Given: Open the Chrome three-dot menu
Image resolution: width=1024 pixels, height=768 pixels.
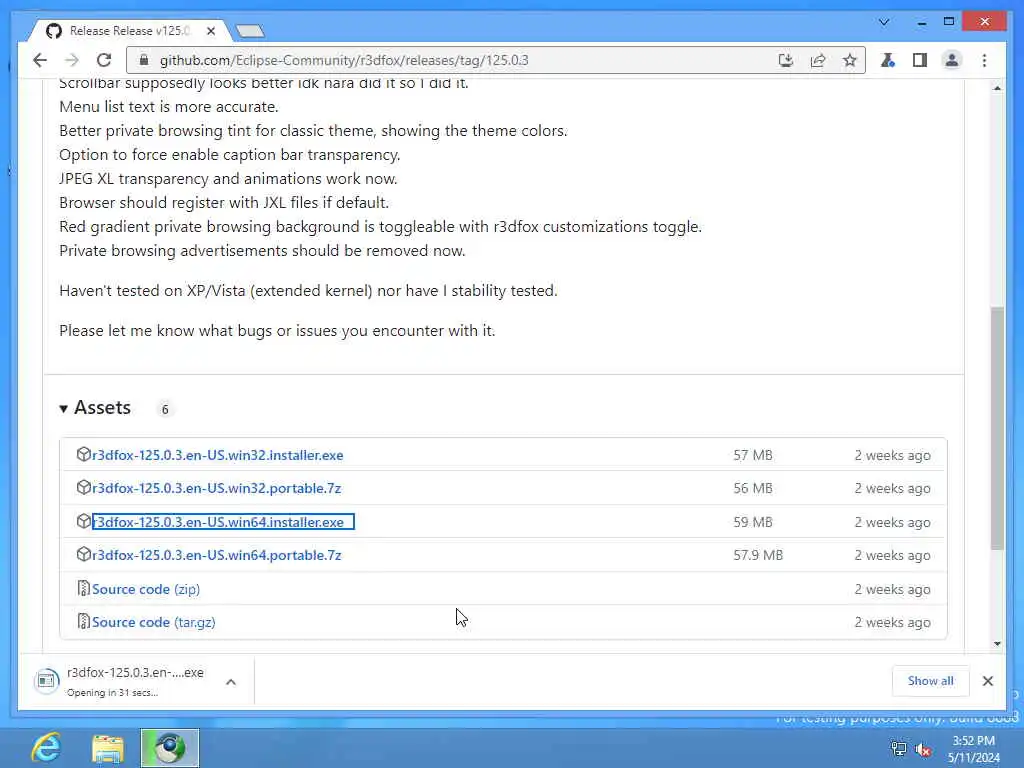Looking at the screenshot, I should click(984, 60).
